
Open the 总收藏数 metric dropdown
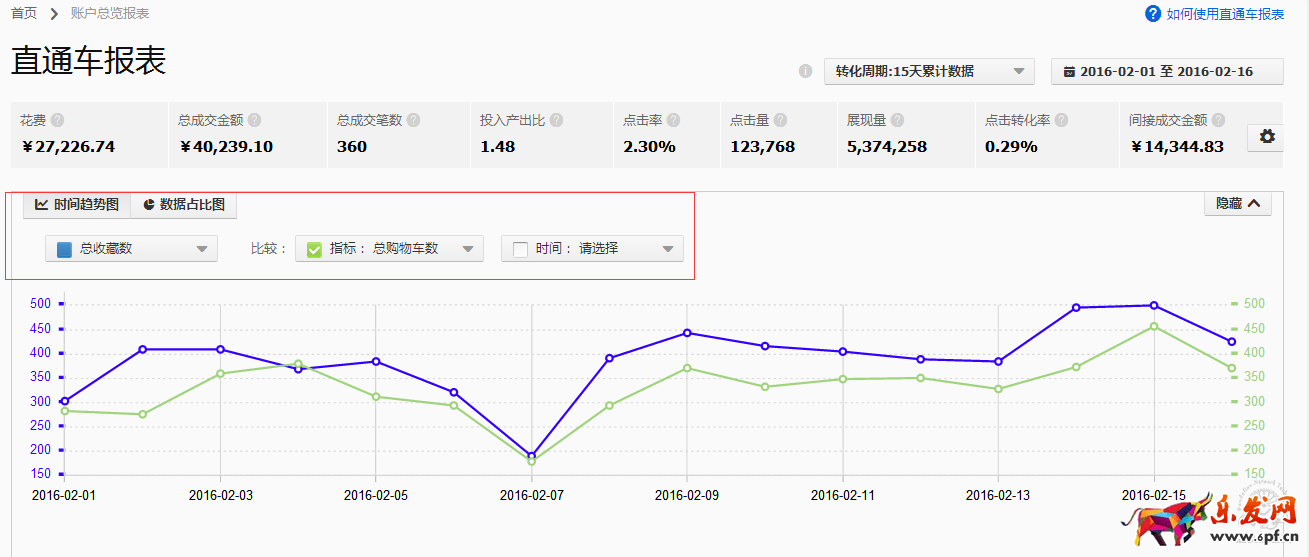pos(131,249)
